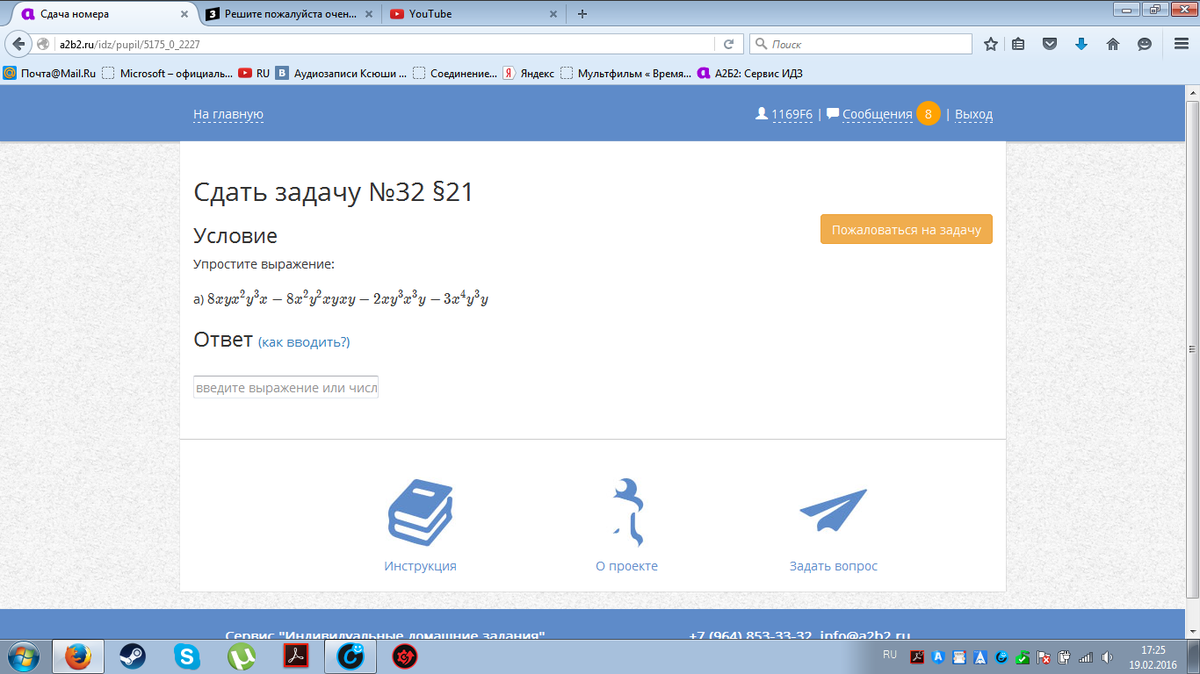
Task: Click the browser back arrow button
Action: (17, 44)
